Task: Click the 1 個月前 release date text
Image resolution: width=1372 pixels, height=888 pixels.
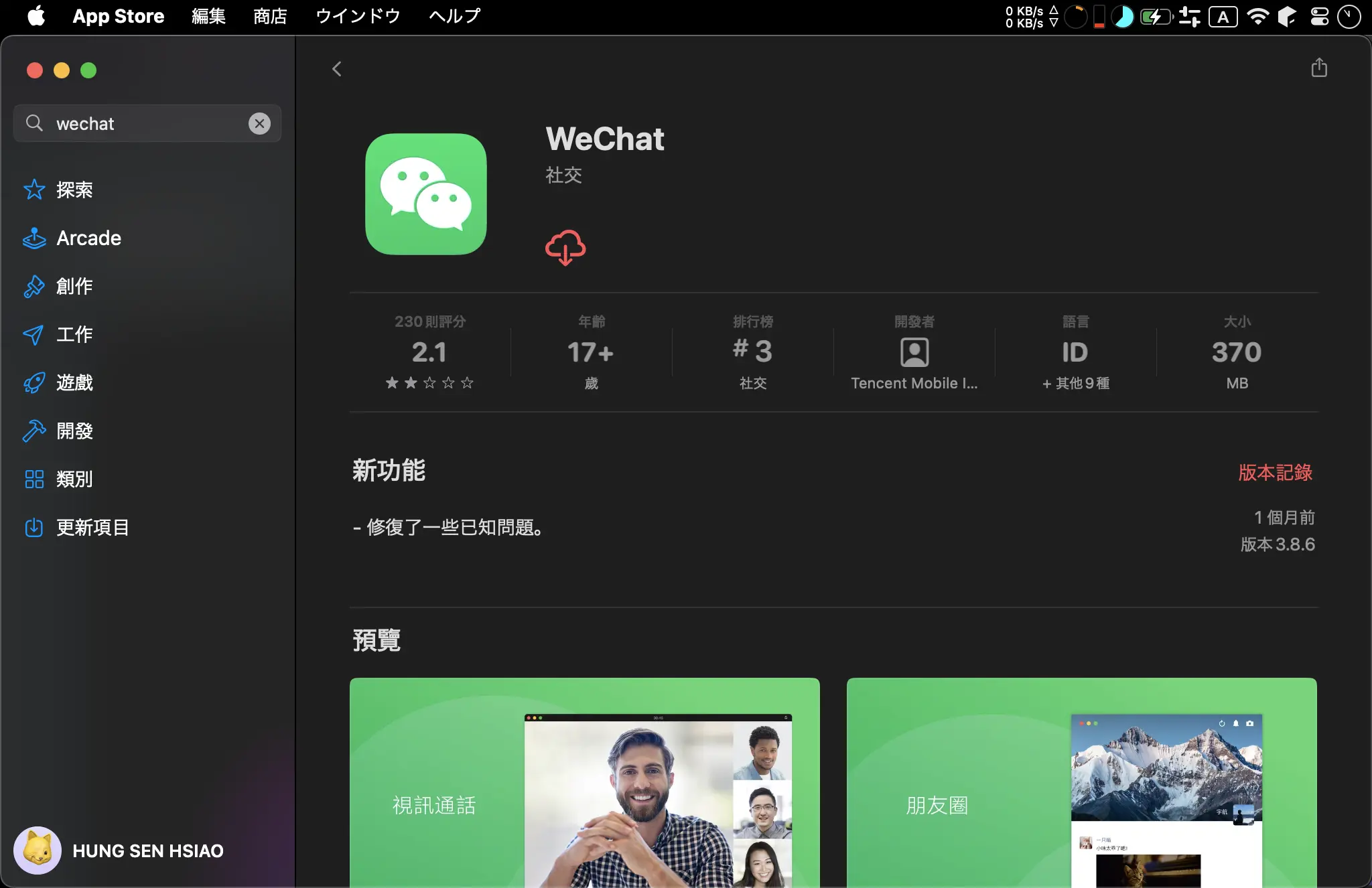Action: click(x=1284, y=517)
